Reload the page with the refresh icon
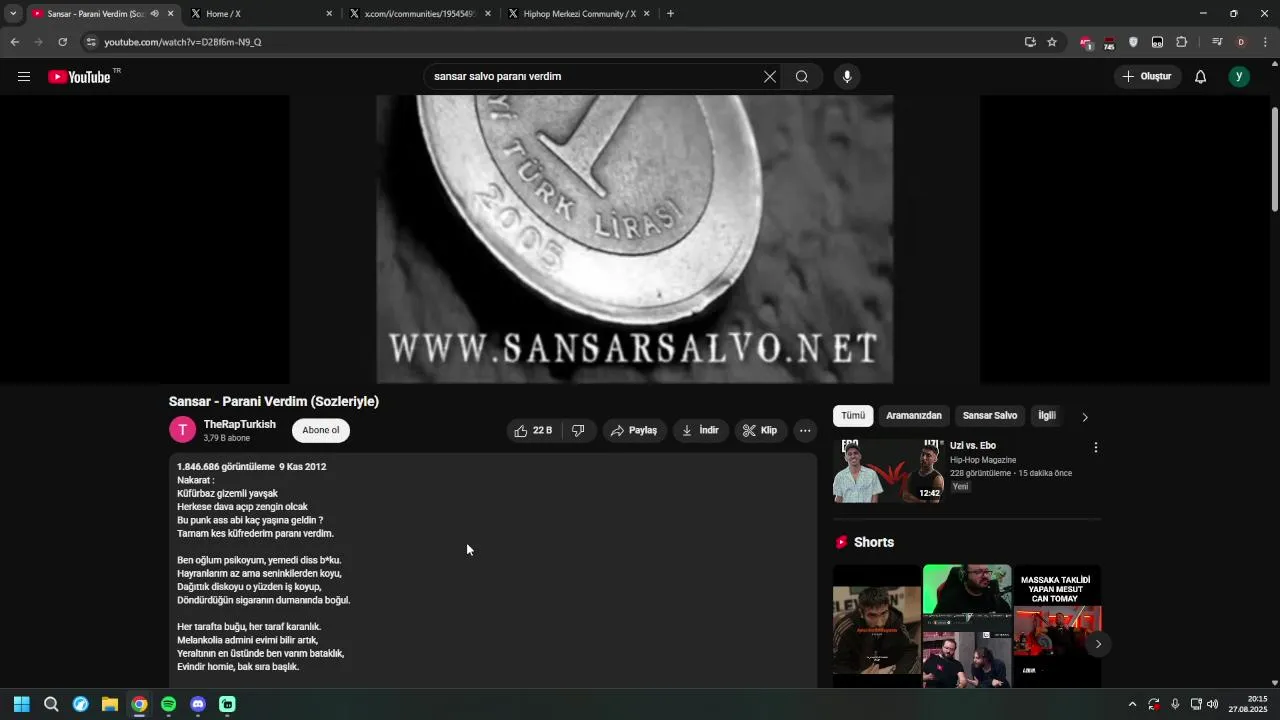This screenshot has width=1280, height=720. click(x=62, y=42)
